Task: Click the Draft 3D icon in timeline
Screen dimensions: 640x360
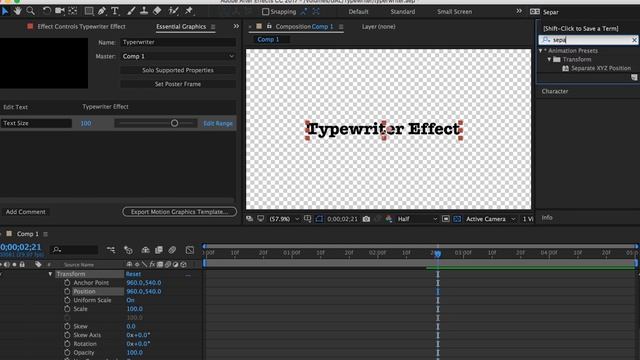Action: coord(128,250)
